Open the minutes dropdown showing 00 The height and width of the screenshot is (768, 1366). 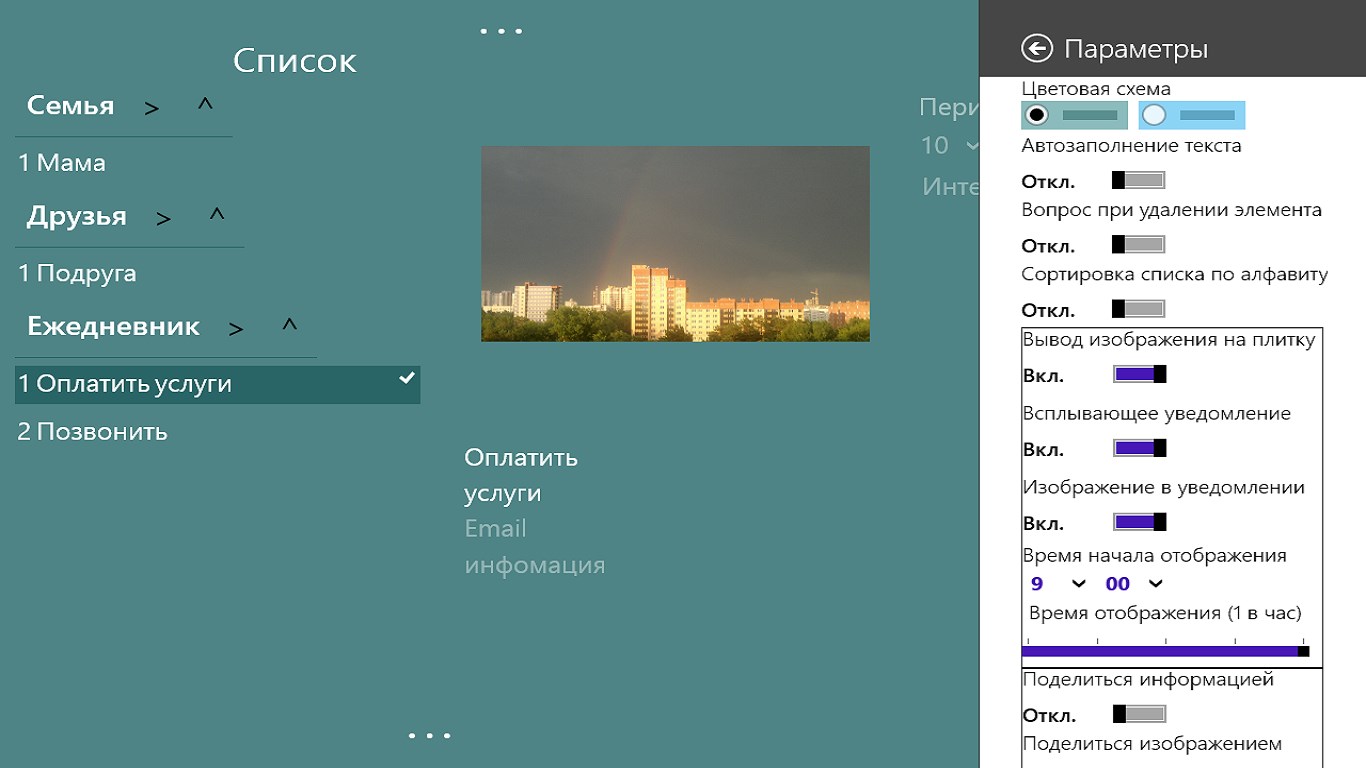tap(1135, 584)
